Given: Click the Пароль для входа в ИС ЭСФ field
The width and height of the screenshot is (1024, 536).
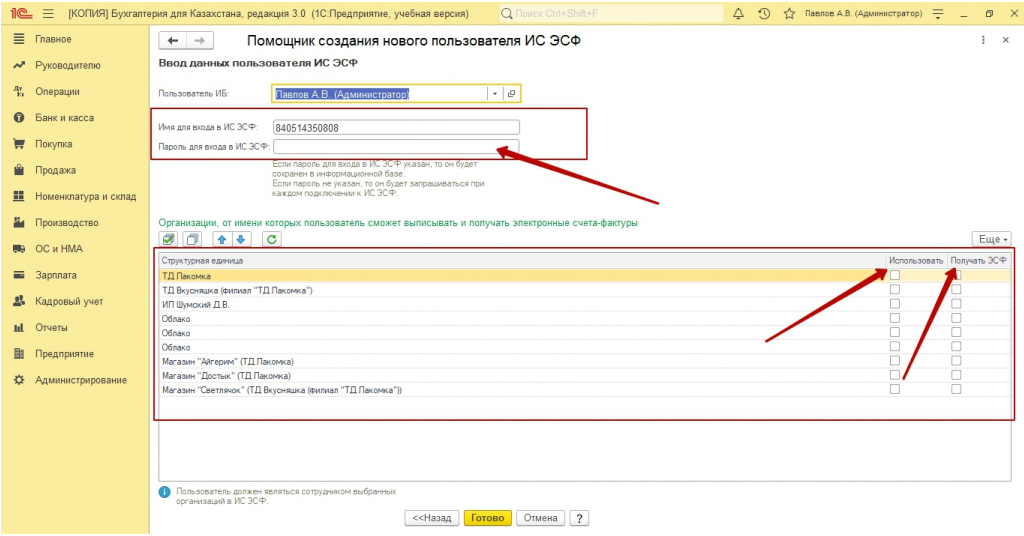Looking at the screenshot, I should coord(396,146).
